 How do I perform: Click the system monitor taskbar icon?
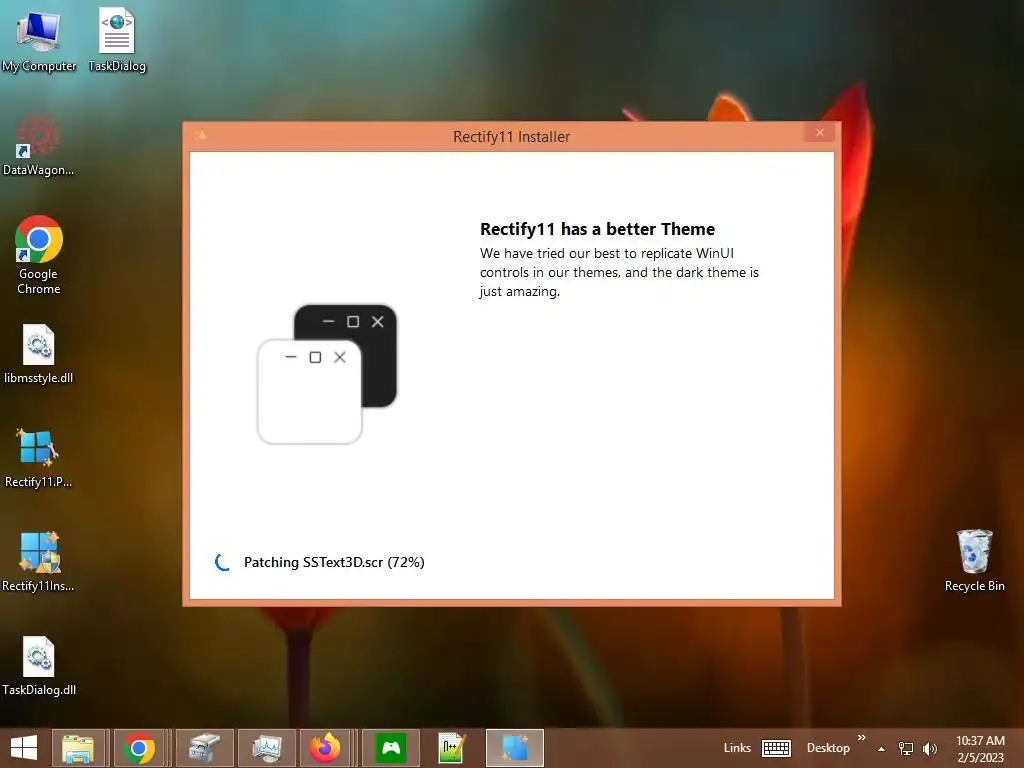(266, 748)
